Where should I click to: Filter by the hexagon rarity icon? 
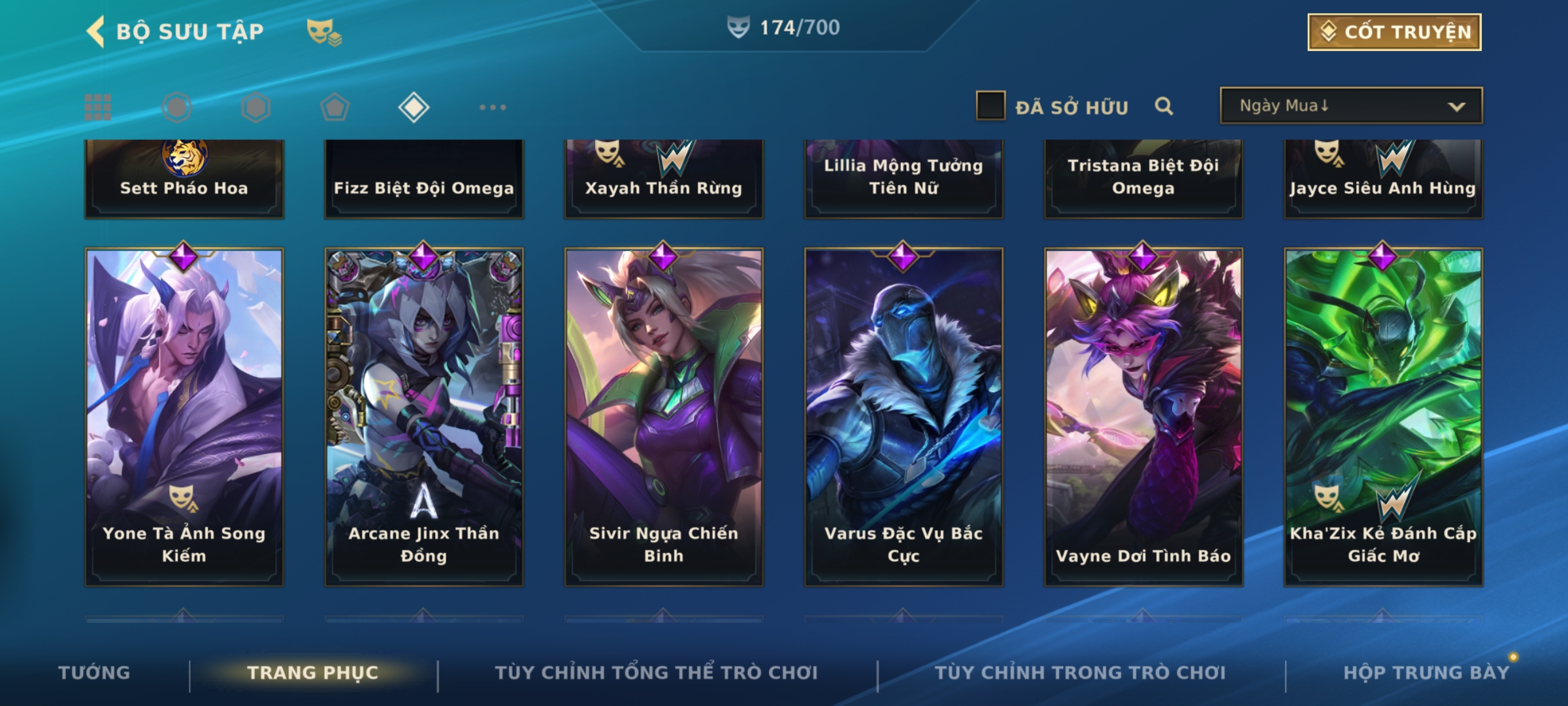coord(255,107)
